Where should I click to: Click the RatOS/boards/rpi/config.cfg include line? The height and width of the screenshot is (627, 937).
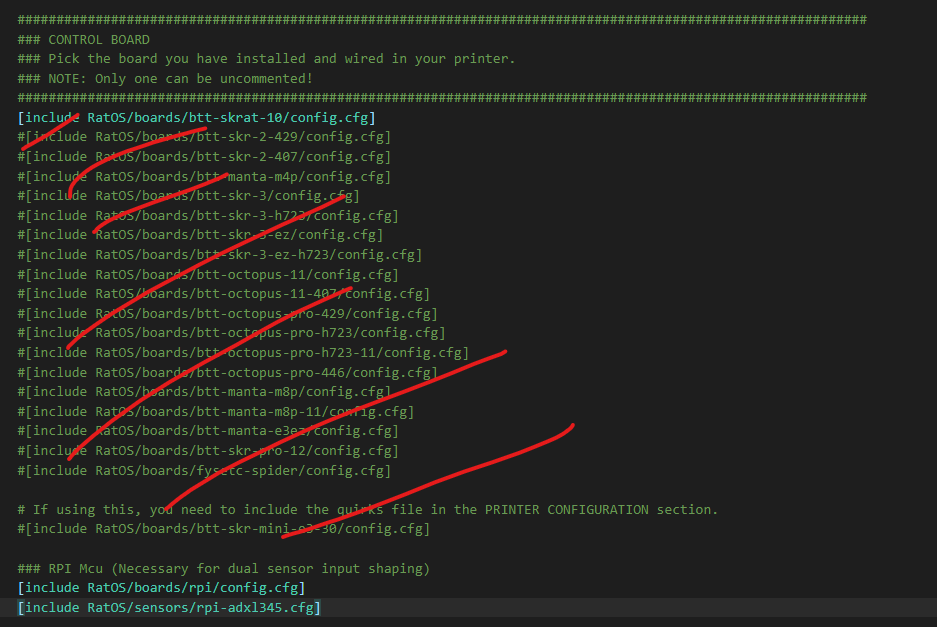(x=161, y=588)
